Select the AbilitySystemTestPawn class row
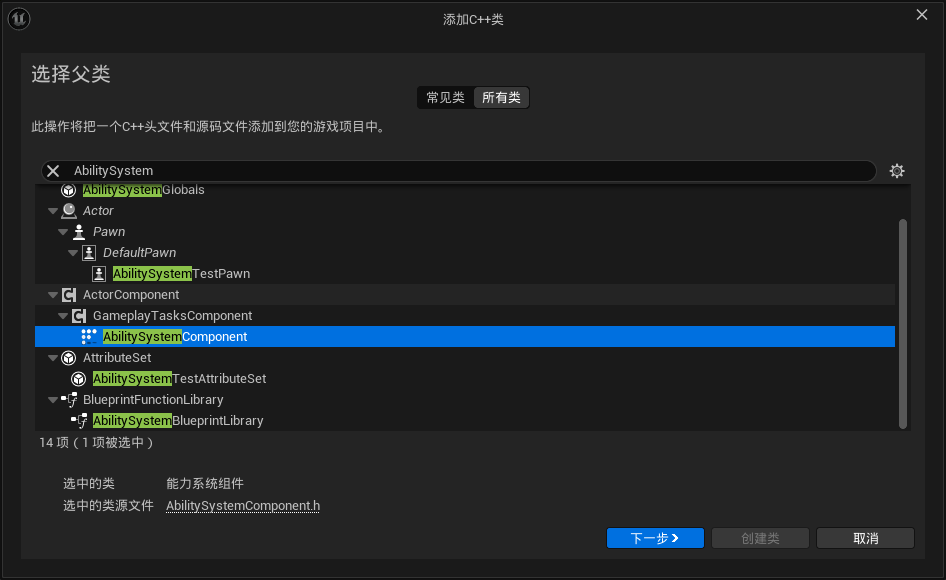 [465, 274]
